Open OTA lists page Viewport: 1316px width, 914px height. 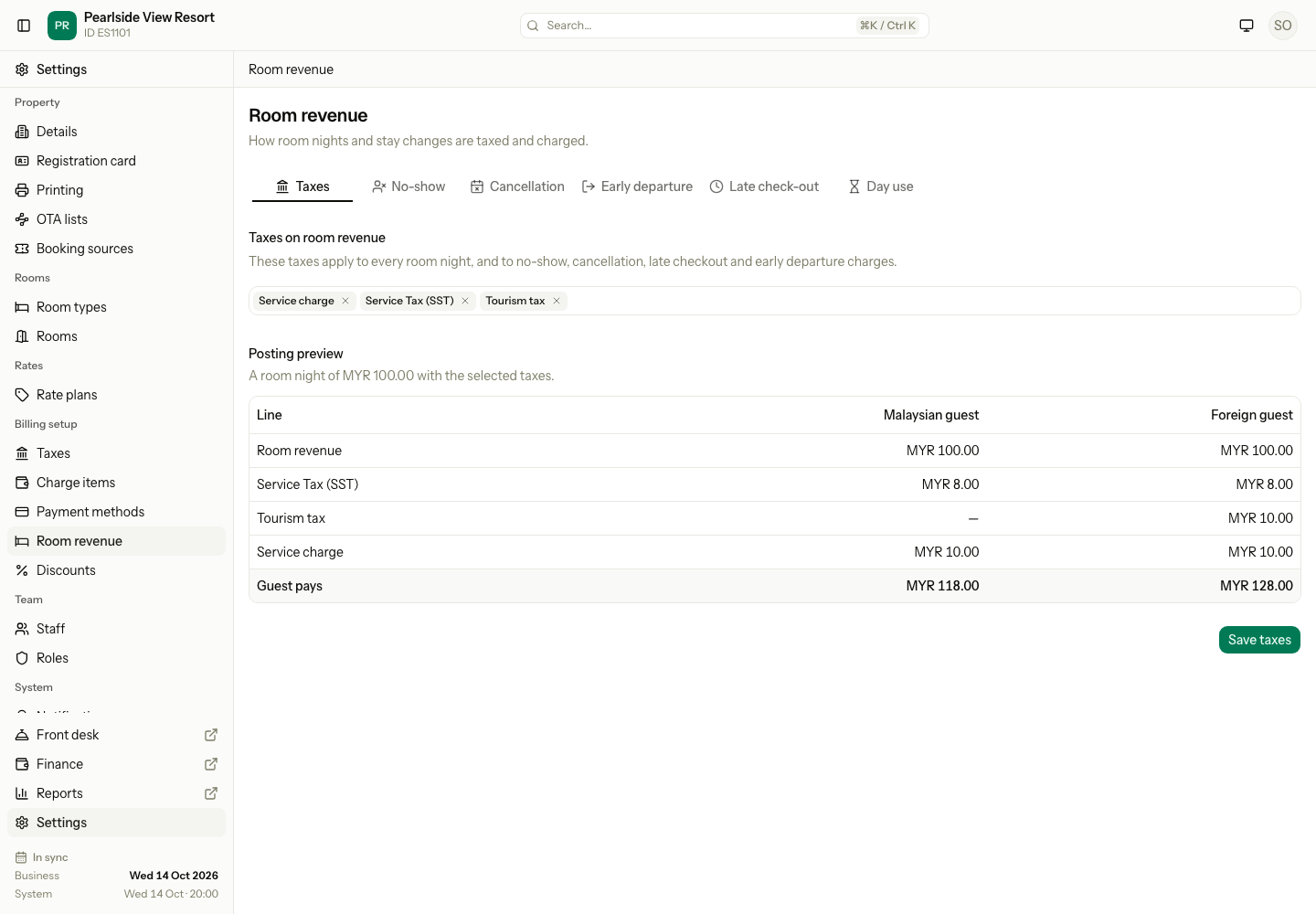click(x=117, y=219)
